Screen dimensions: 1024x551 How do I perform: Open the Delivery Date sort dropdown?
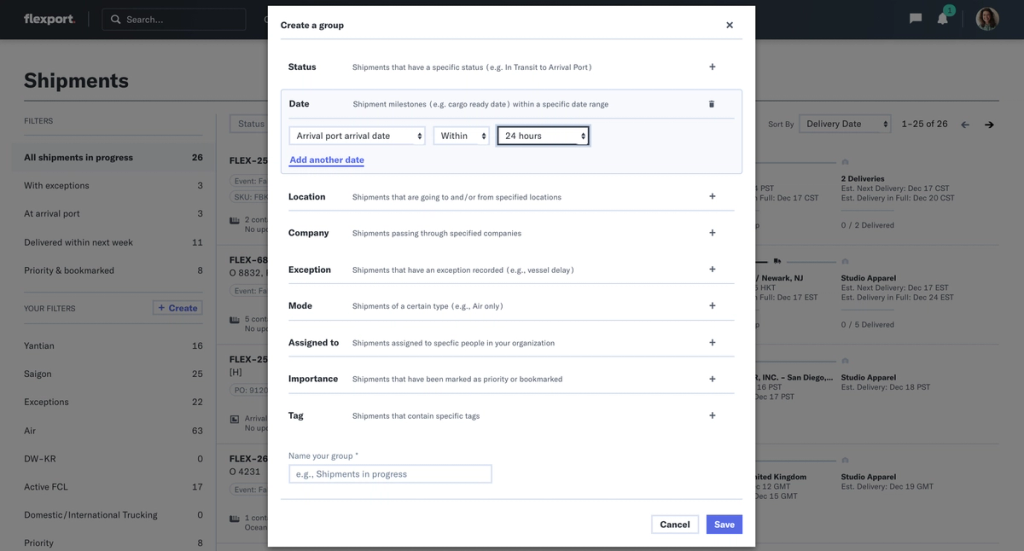[845, 124]
